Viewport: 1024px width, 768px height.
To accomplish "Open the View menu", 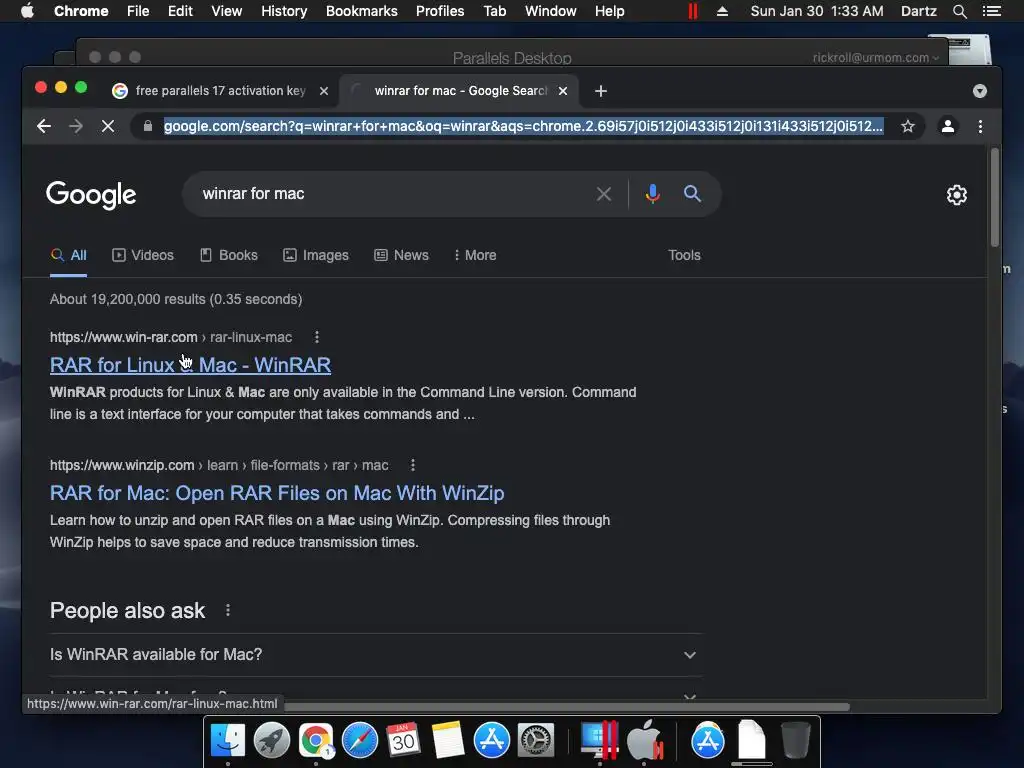I will 227,11.
